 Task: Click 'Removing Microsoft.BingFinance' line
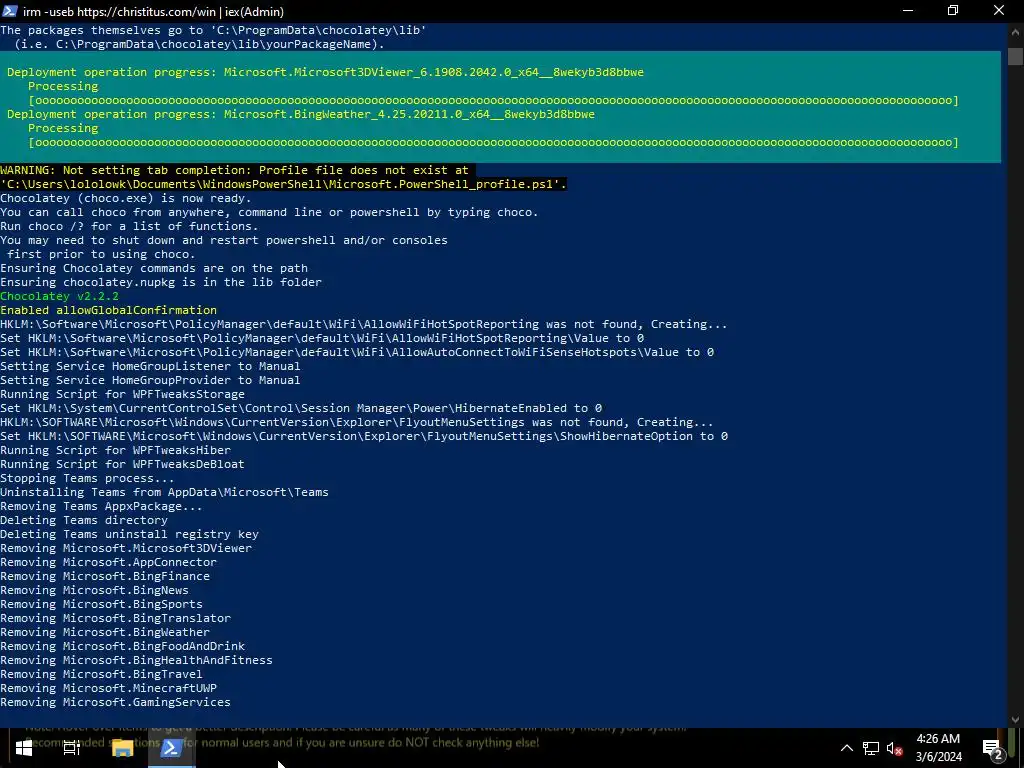105,576
